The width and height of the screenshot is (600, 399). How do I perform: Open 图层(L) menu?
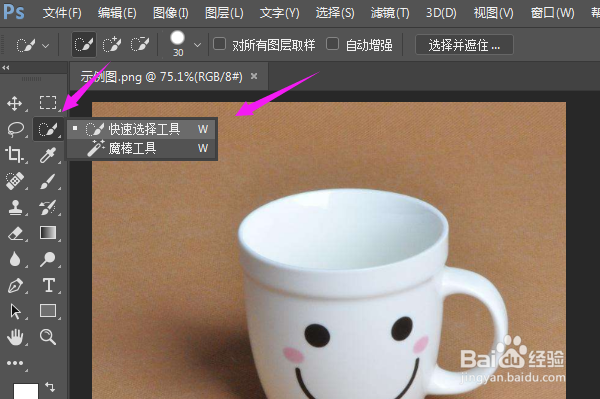(x=224, y=13)
